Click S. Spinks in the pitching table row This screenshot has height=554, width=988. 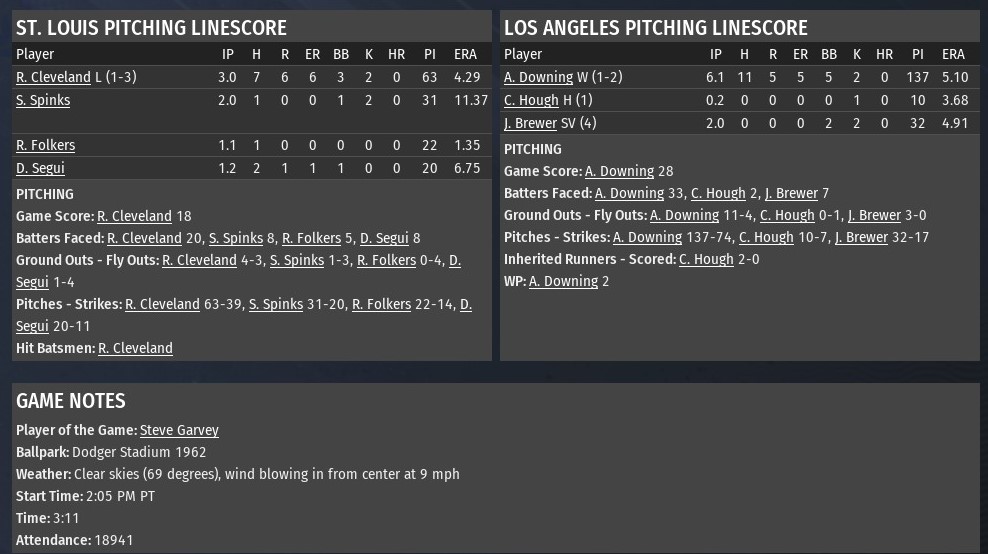pyautogui.click(x=43, y=100)
